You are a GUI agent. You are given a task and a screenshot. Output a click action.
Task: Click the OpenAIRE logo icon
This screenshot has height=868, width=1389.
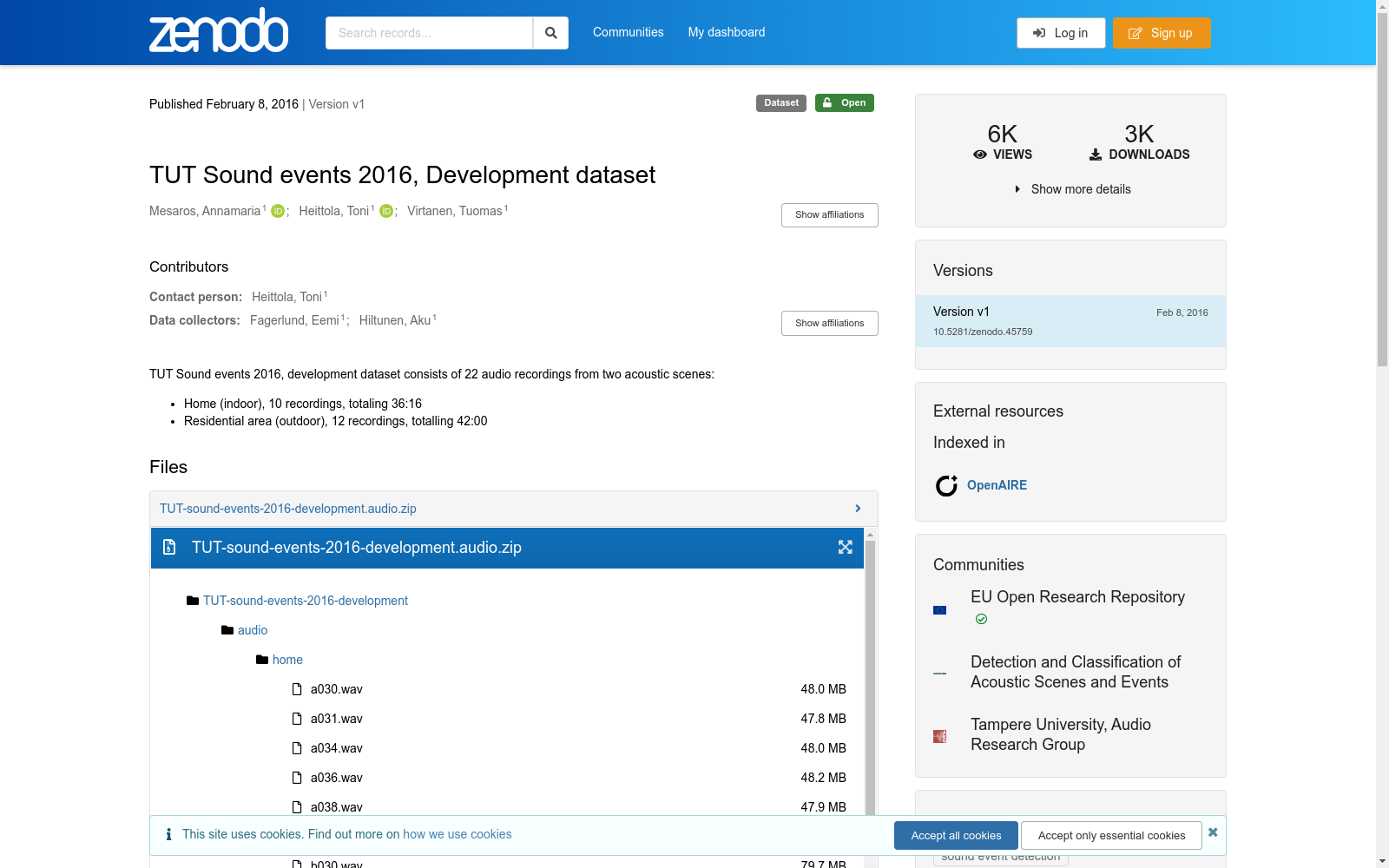pyautogui.click(x=946, y=485)
